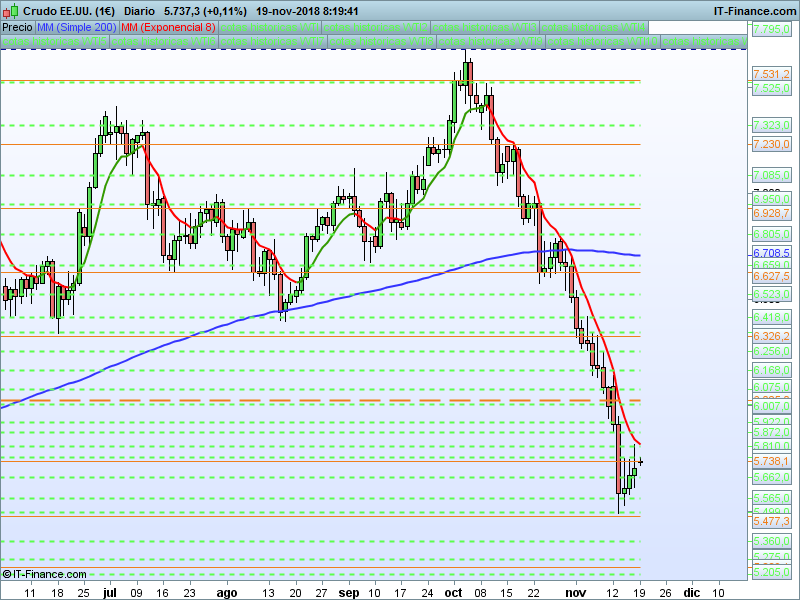Open the cotas historicas WTI7 label

point(273,42)
